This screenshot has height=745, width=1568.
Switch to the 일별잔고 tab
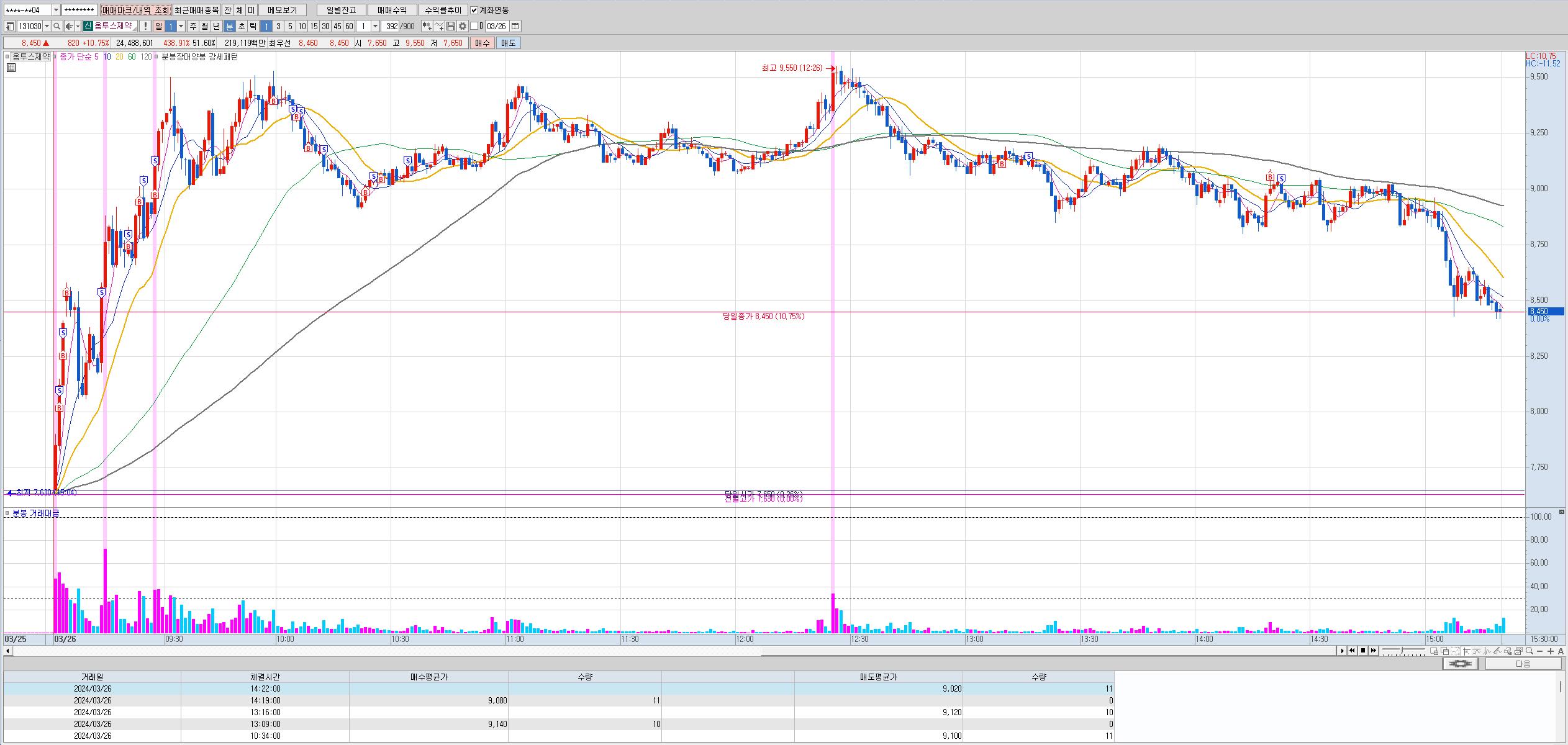pyautogui.click(x=341, y=11)
